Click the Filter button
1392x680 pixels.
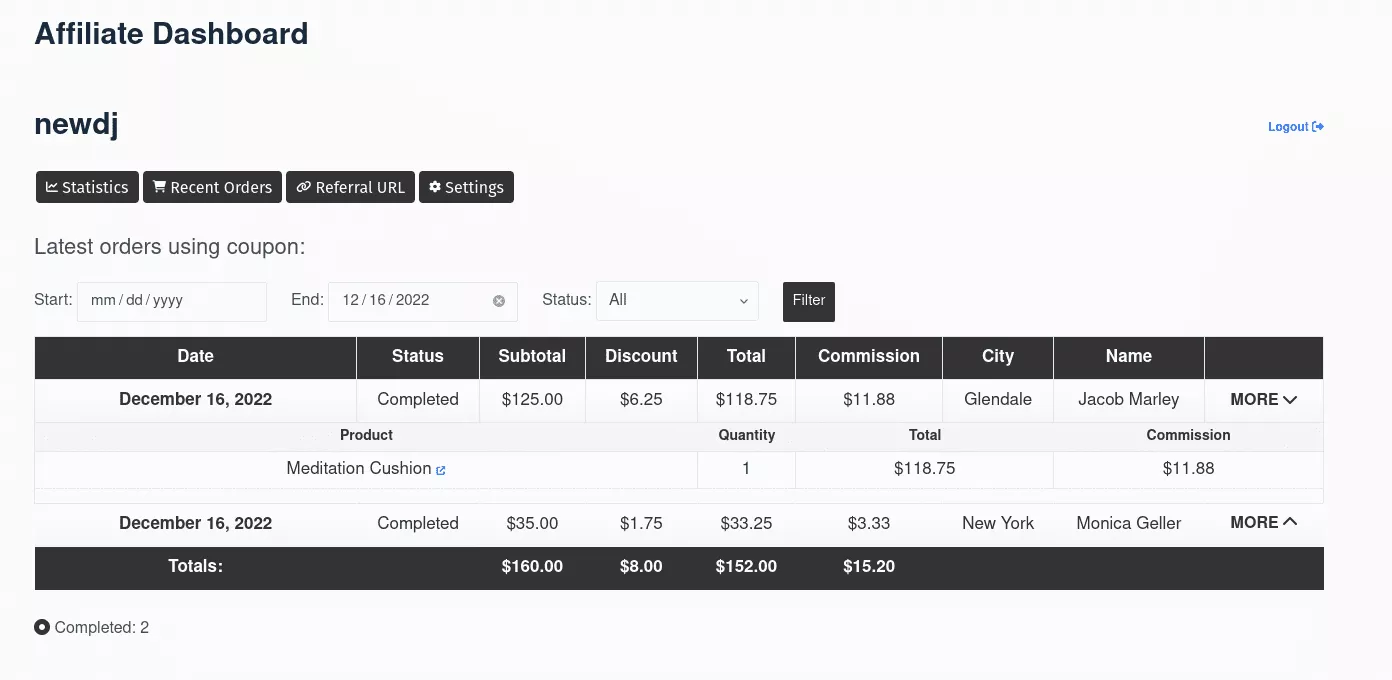[x=808, y=301]
